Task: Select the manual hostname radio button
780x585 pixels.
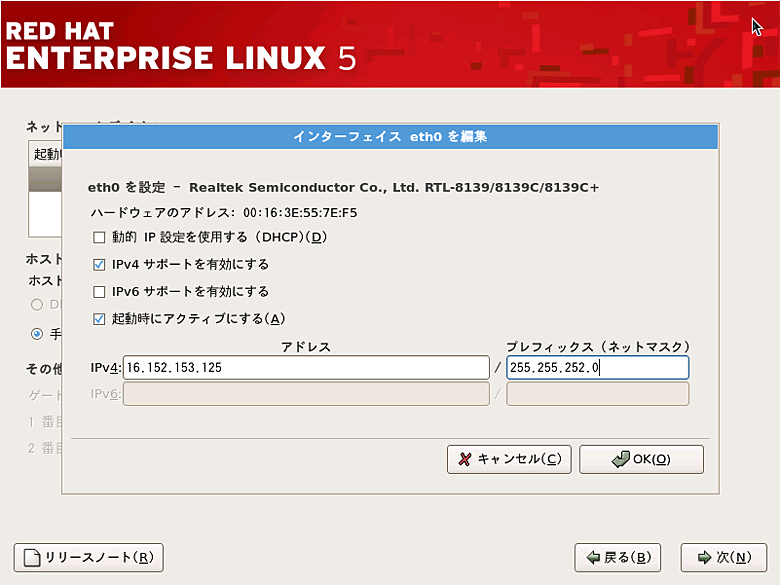Action: click(x=37, y=334)
